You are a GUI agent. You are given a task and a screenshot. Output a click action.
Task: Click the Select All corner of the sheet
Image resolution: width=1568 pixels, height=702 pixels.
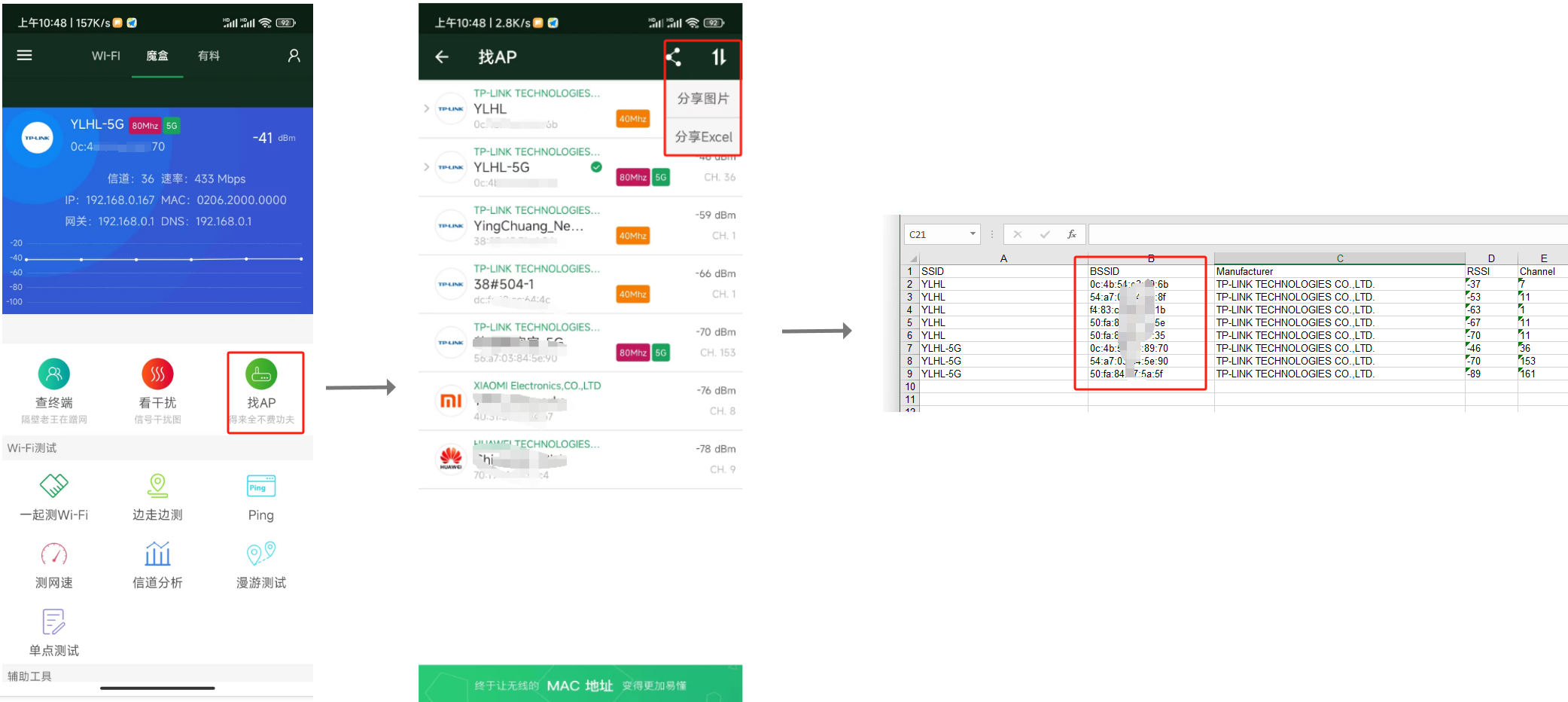(x=911, y=258)
